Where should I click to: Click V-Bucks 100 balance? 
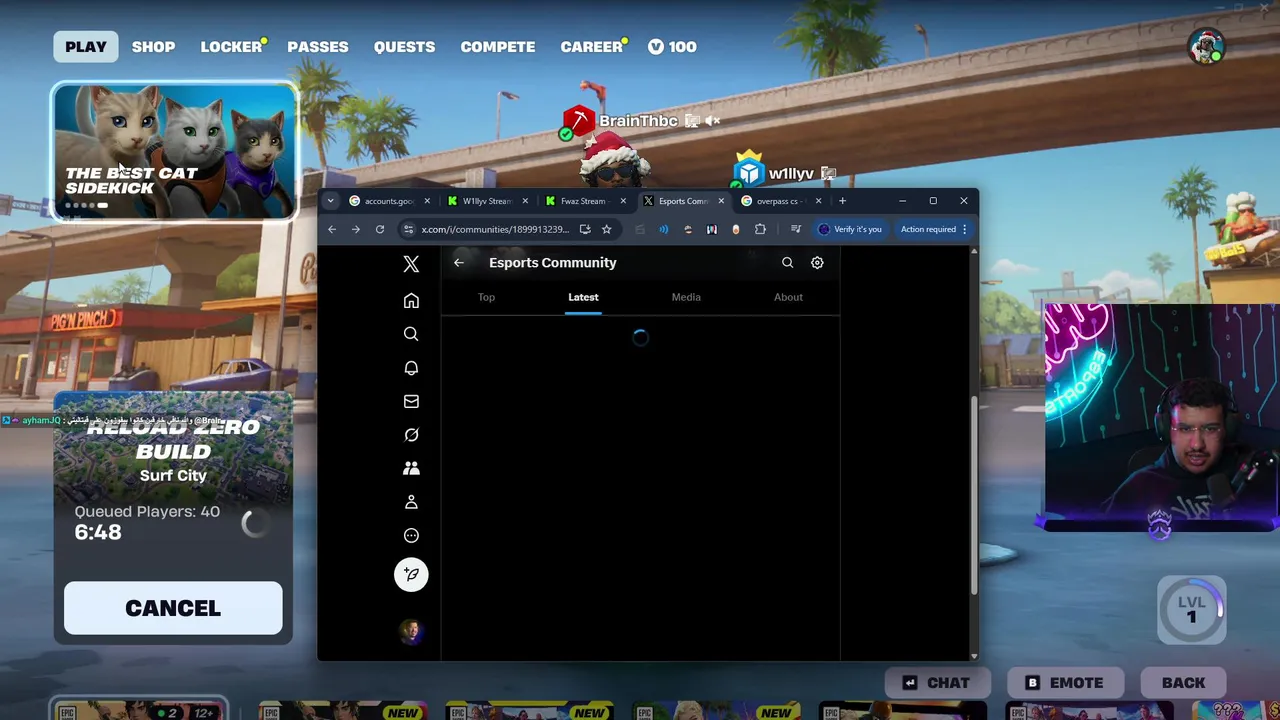pyautogui.click(x=672, y=47)
